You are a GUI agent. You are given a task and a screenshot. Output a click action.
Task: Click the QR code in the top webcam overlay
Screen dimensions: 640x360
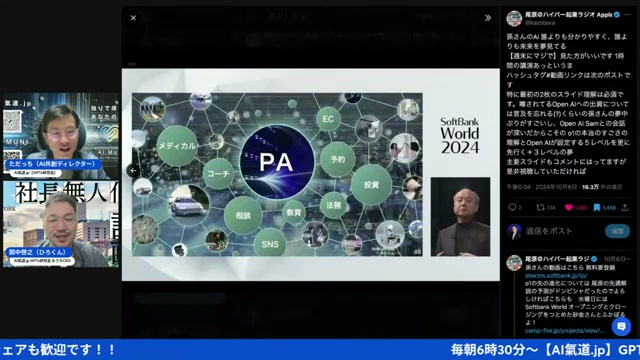[12, 121]
